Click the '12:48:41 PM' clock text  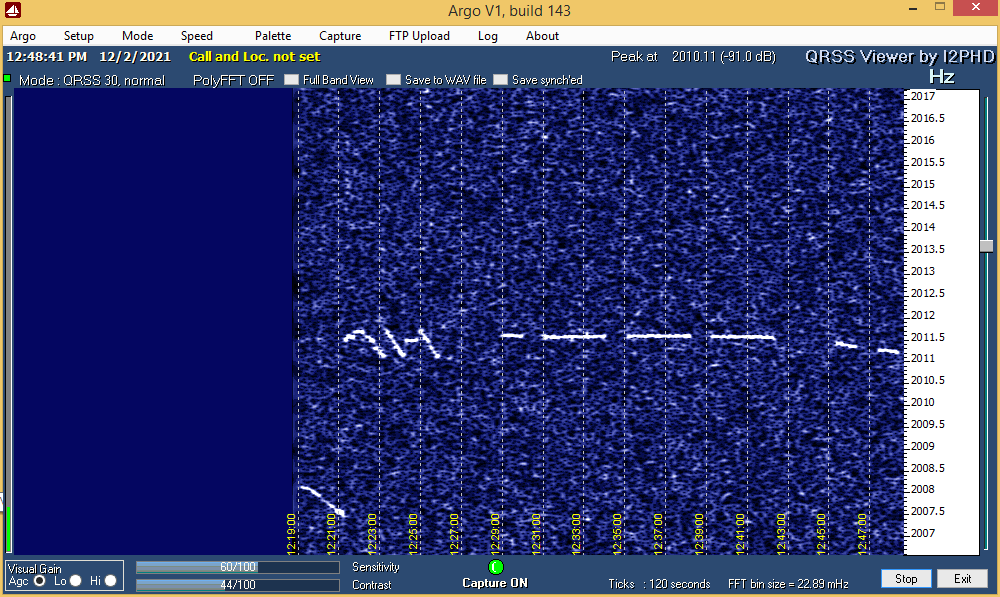click(47, 56)
